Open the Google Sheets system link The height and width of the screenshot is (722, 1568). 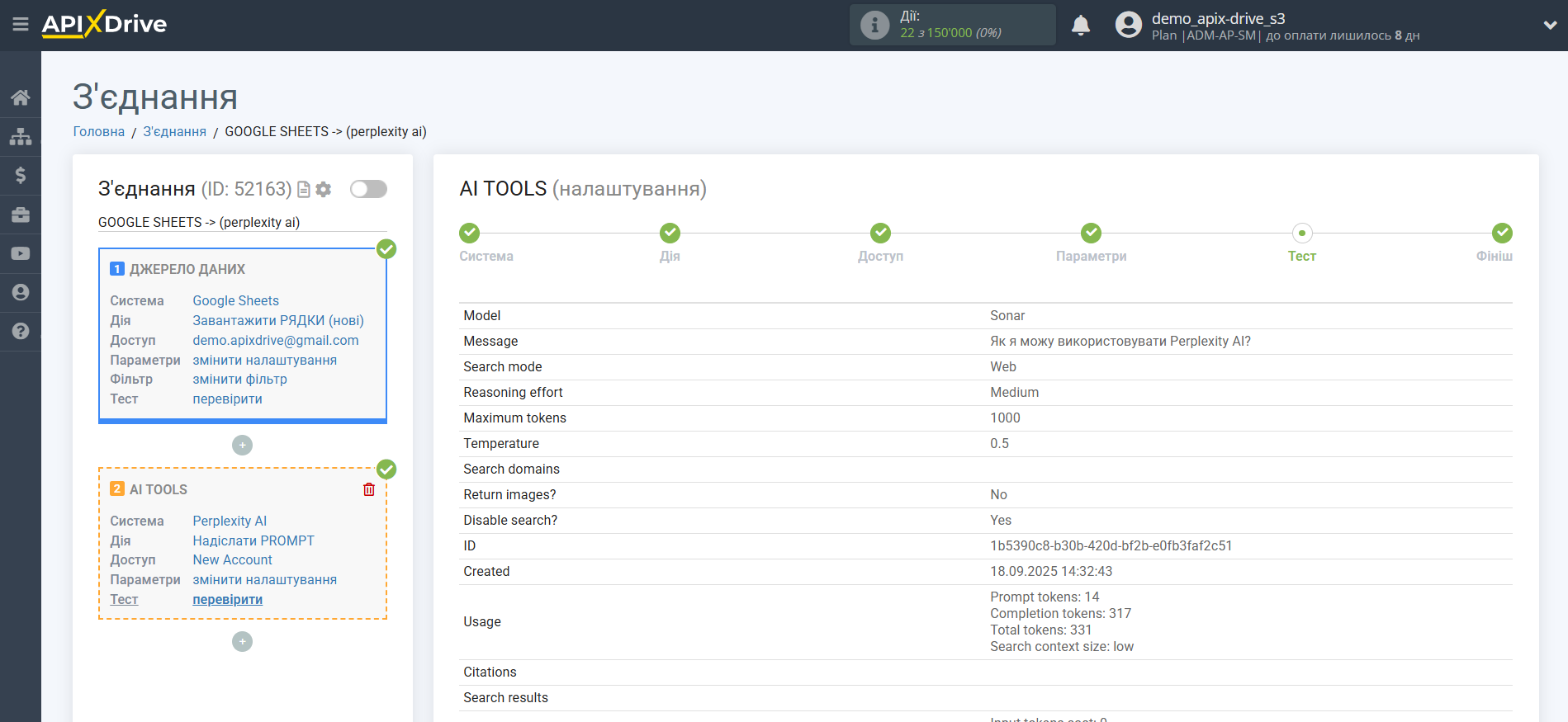235,300
